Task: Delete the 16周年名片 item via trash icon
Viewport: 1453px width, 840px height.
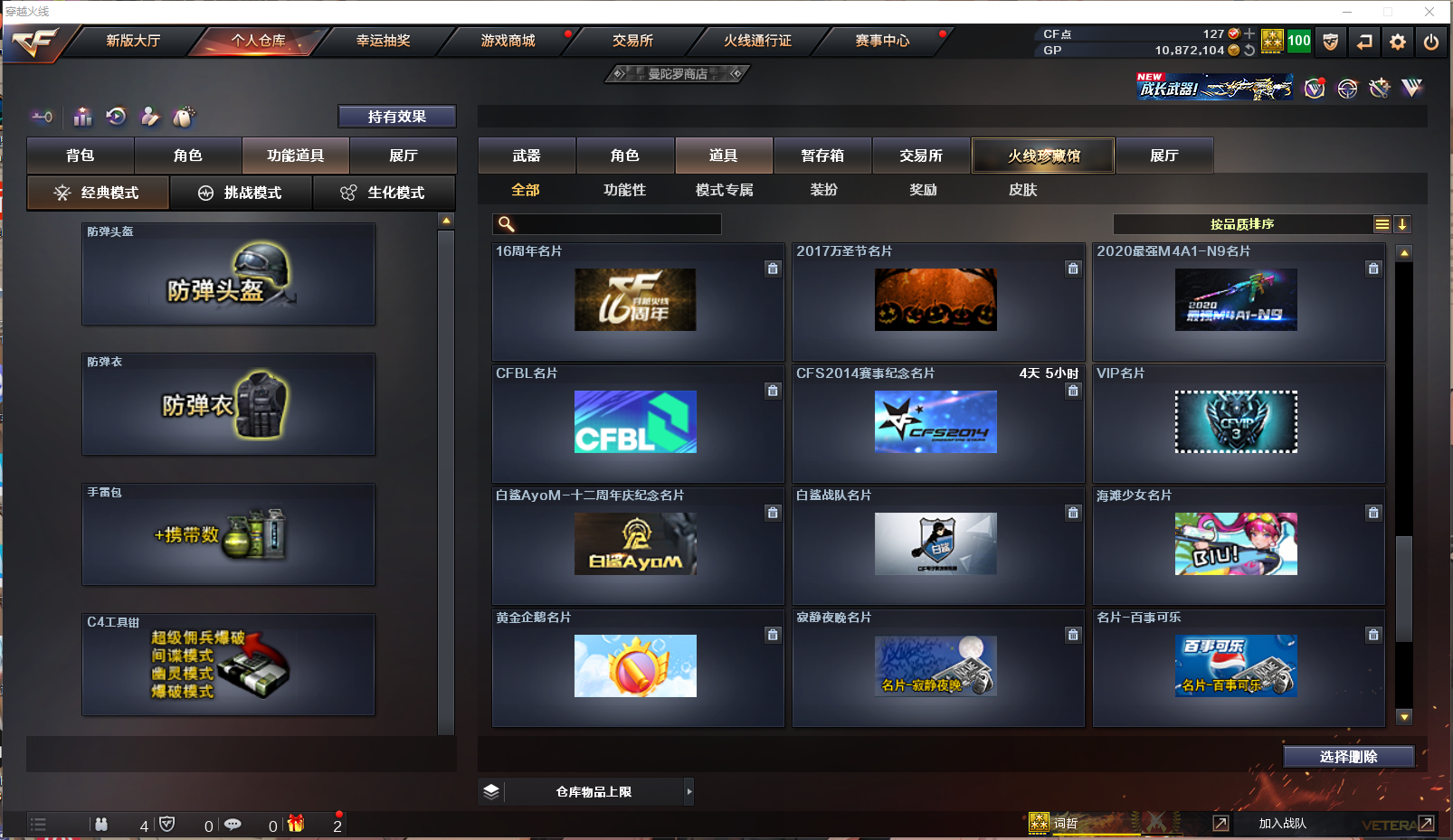Action: click(x=773, y=269)
